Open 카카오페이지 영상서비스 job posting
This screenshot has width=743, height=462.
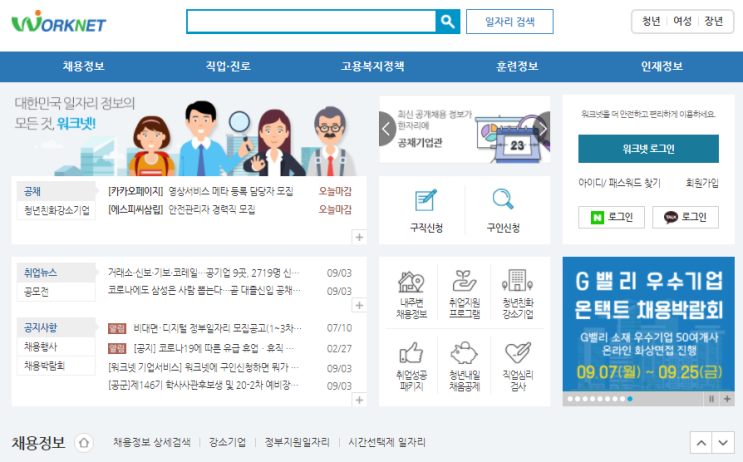200,191
